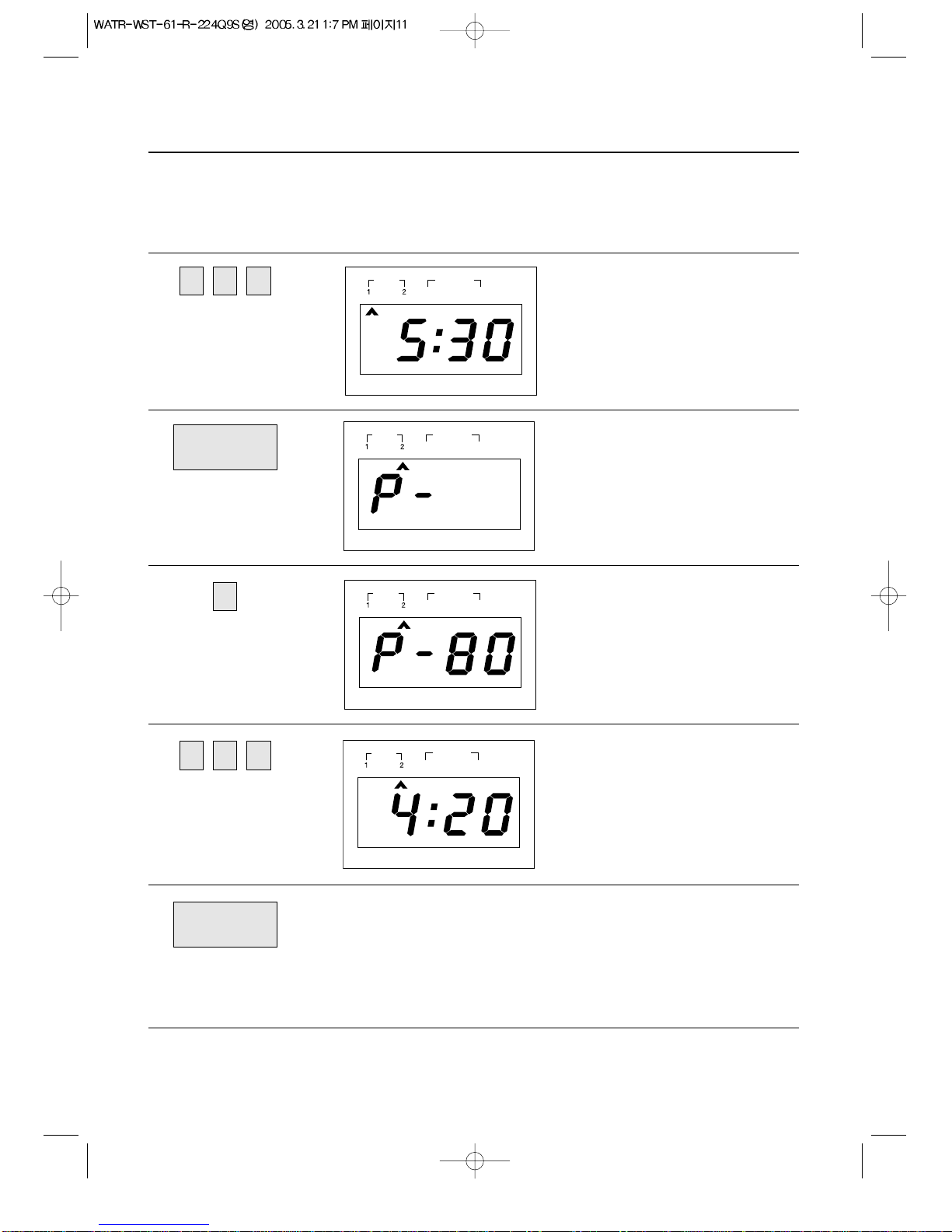Select the last of three keys beside 4:20 display
This screenshot has height=1232, width=952.
click(x=259, y=756)
